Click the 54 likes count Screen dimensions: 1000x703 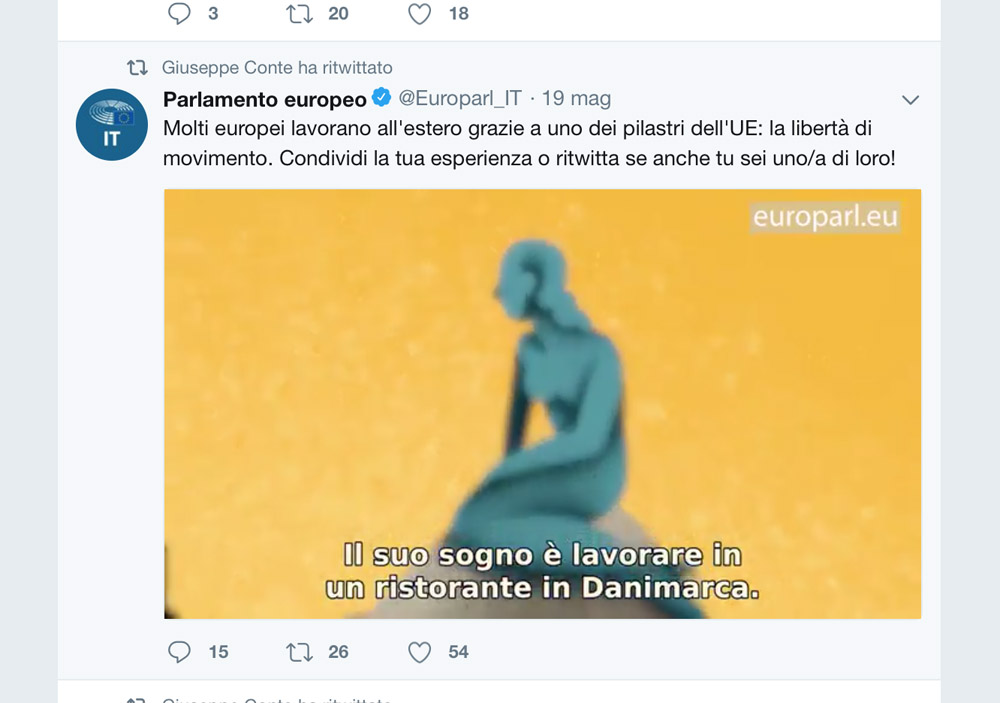pos(458,652)
